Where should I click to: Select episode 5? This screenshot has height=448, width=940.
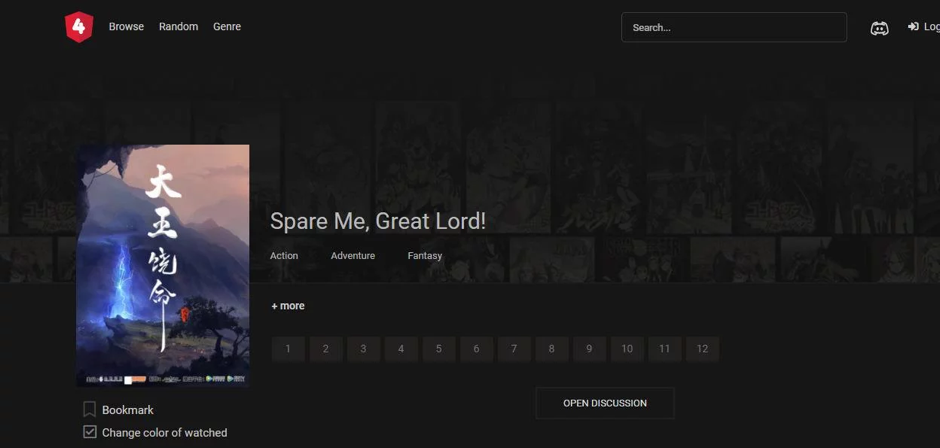438,349
